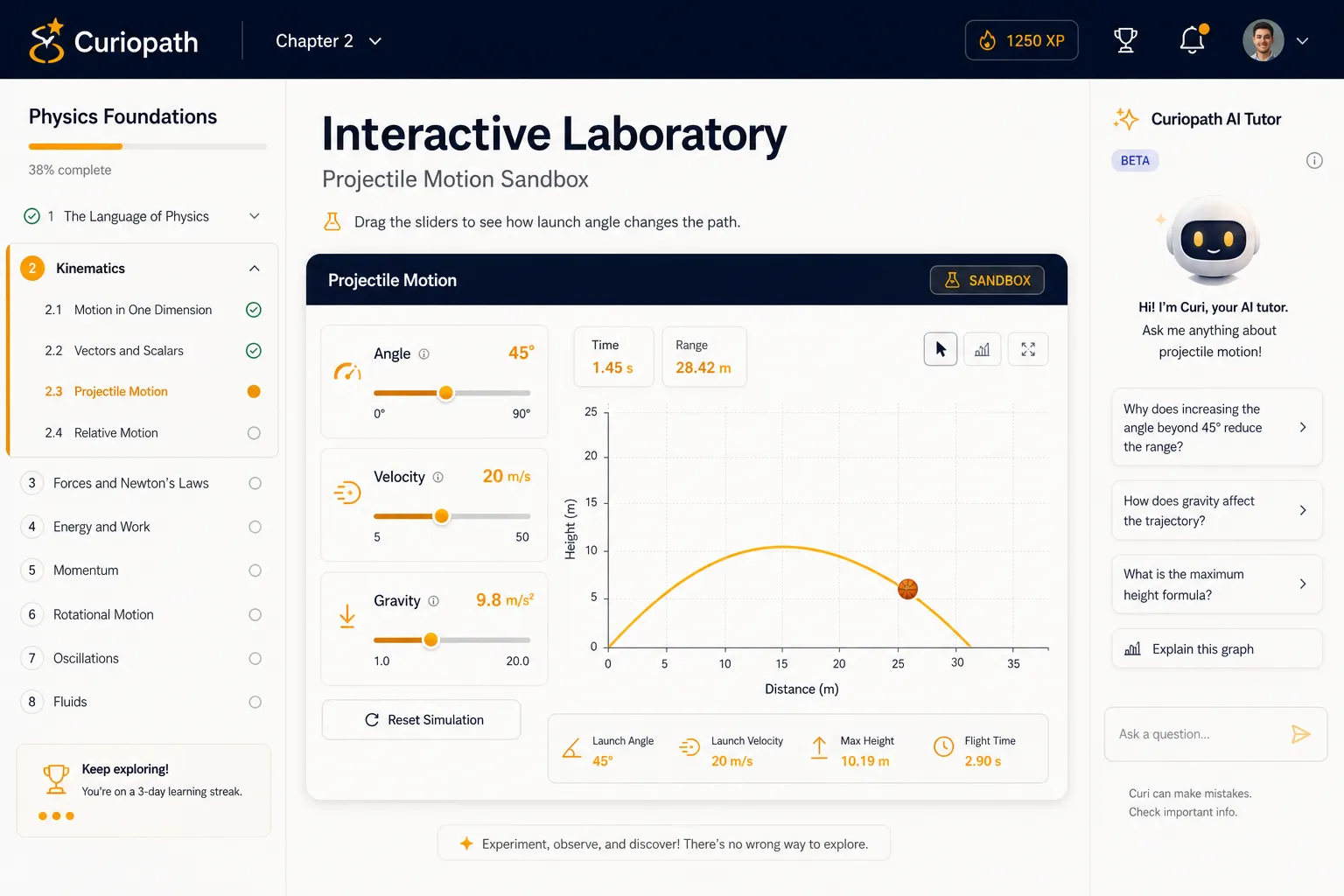Viewport: 1344px width, 896px height.
Task: Click the user profile avatar
Action: [x=1263, y=40]
